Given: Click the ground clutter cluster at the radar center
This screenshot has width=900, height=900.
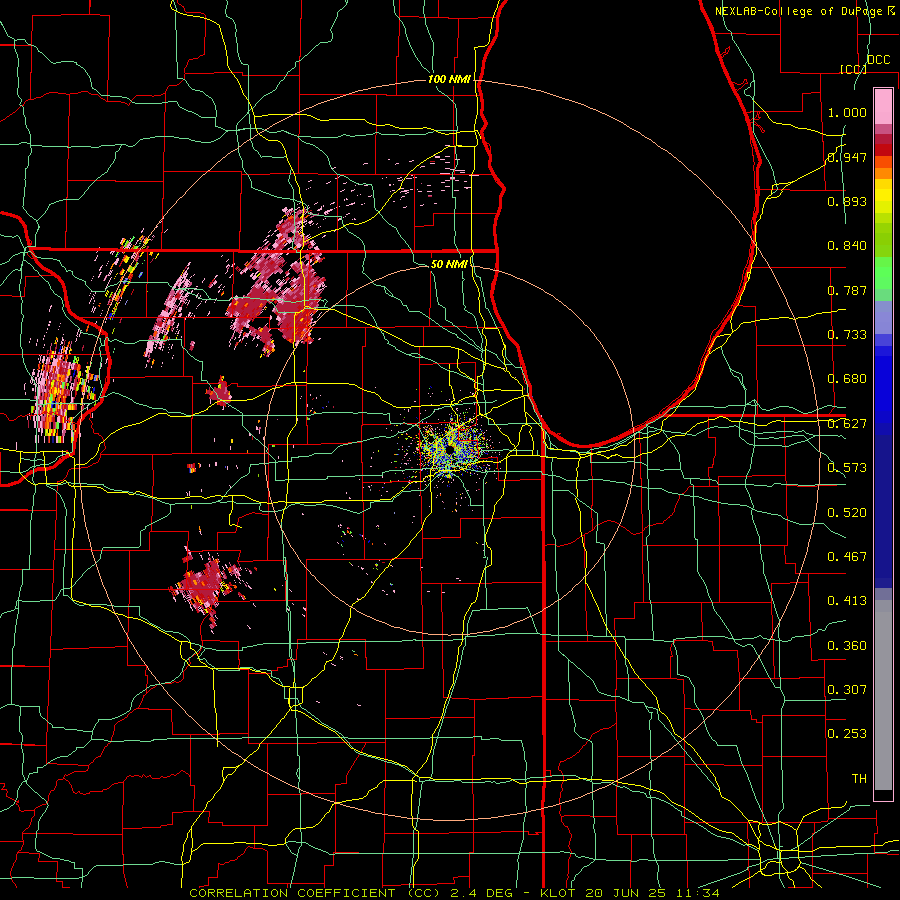Looking at the screenshot, I should point(452,448).
